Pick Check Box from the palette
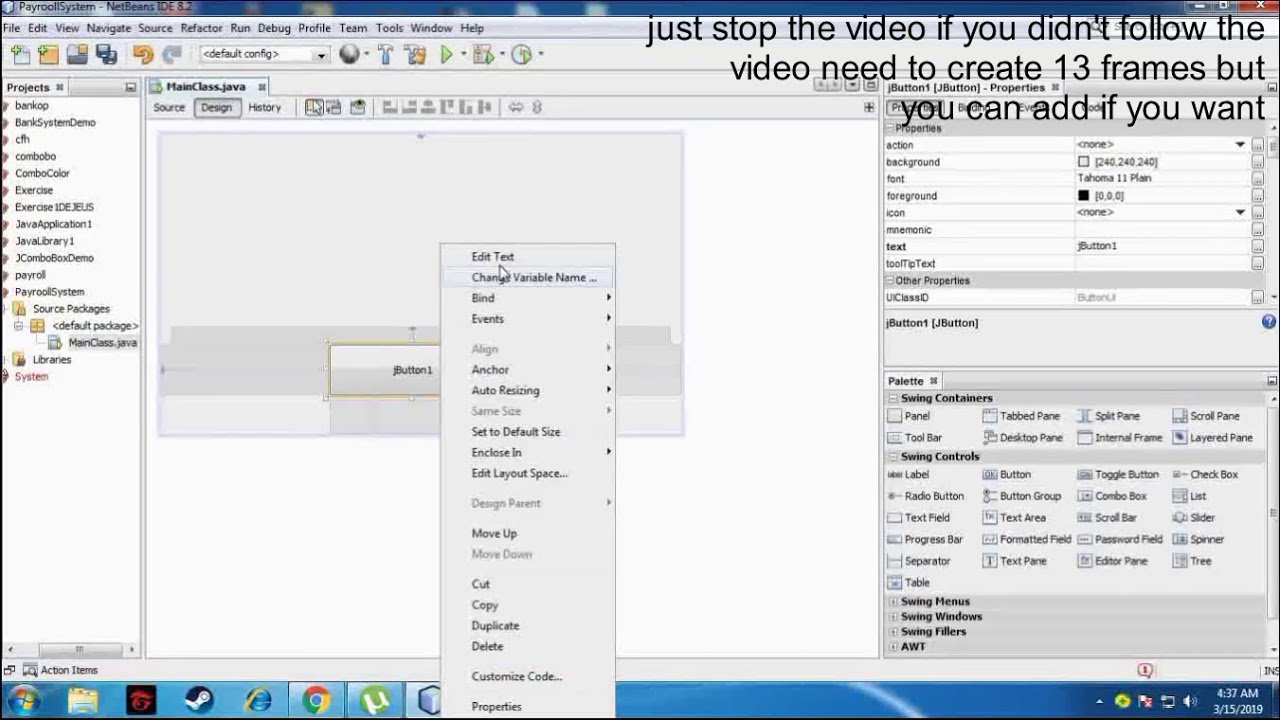1280x720 pixels. coord(1205,475)
